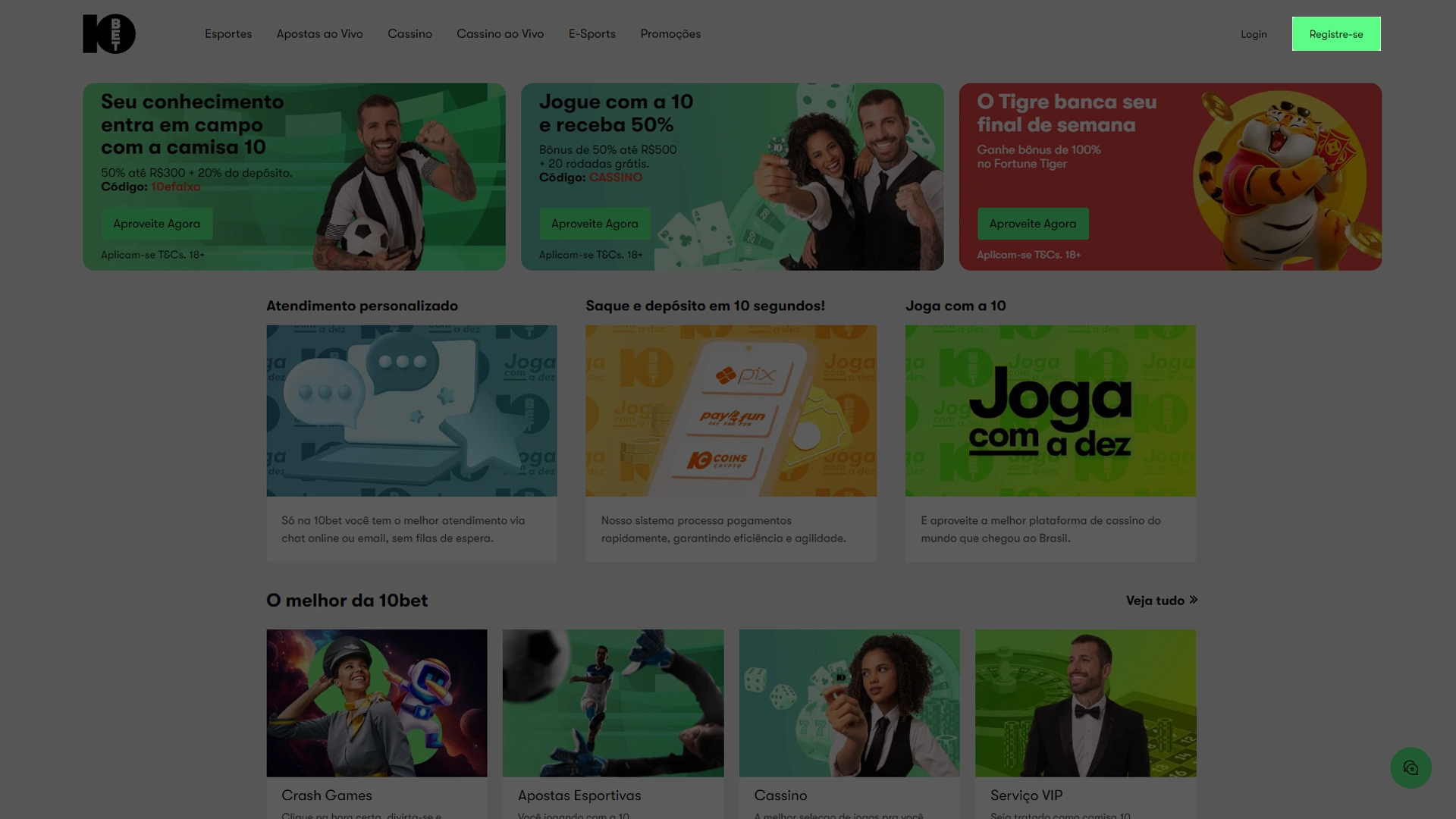Click the IG Coins Crypto icon
The width and height of the screenshot is (1456, 819).
721,461
